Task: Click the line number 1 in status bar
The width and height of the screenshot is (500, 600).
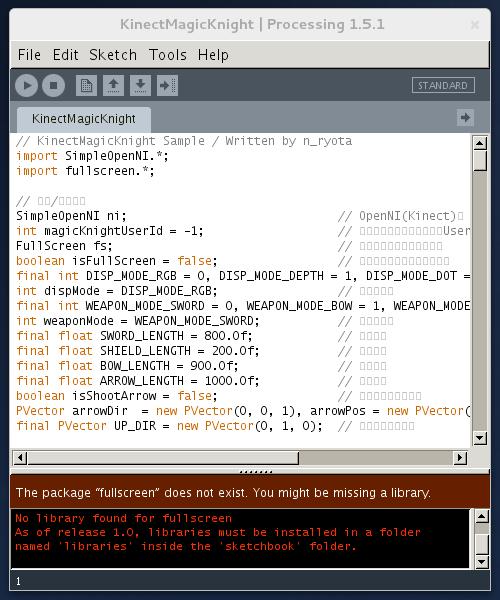Action: (18, 582)
